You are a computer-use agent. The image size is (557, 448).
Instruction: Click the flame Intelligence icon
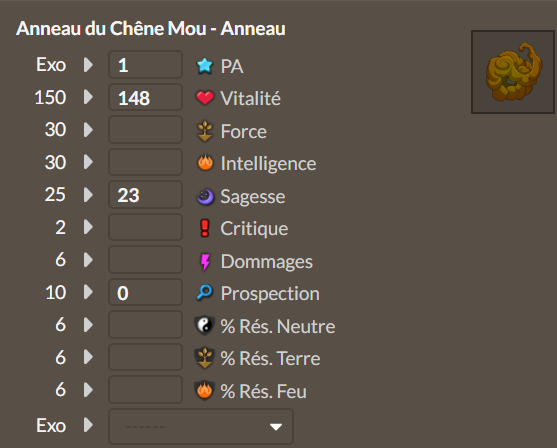pos(205,163)
